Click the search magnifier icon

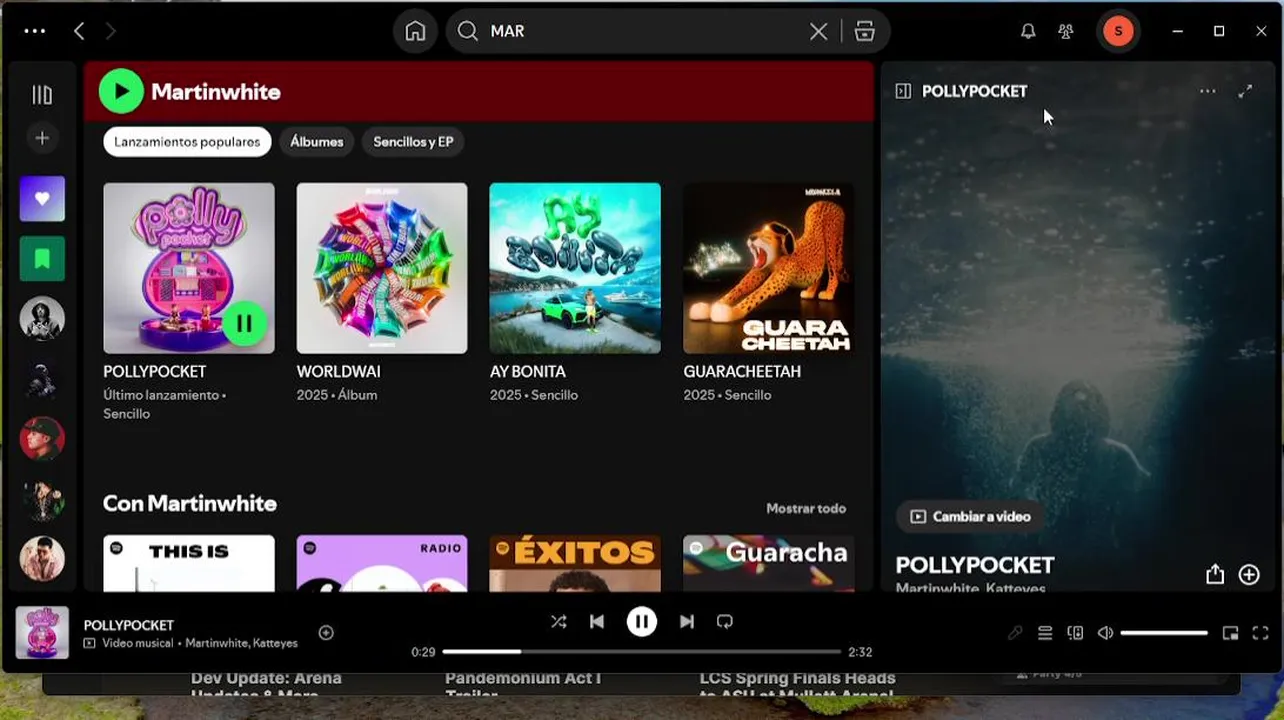pyautogui.click(x=467, y=31)
